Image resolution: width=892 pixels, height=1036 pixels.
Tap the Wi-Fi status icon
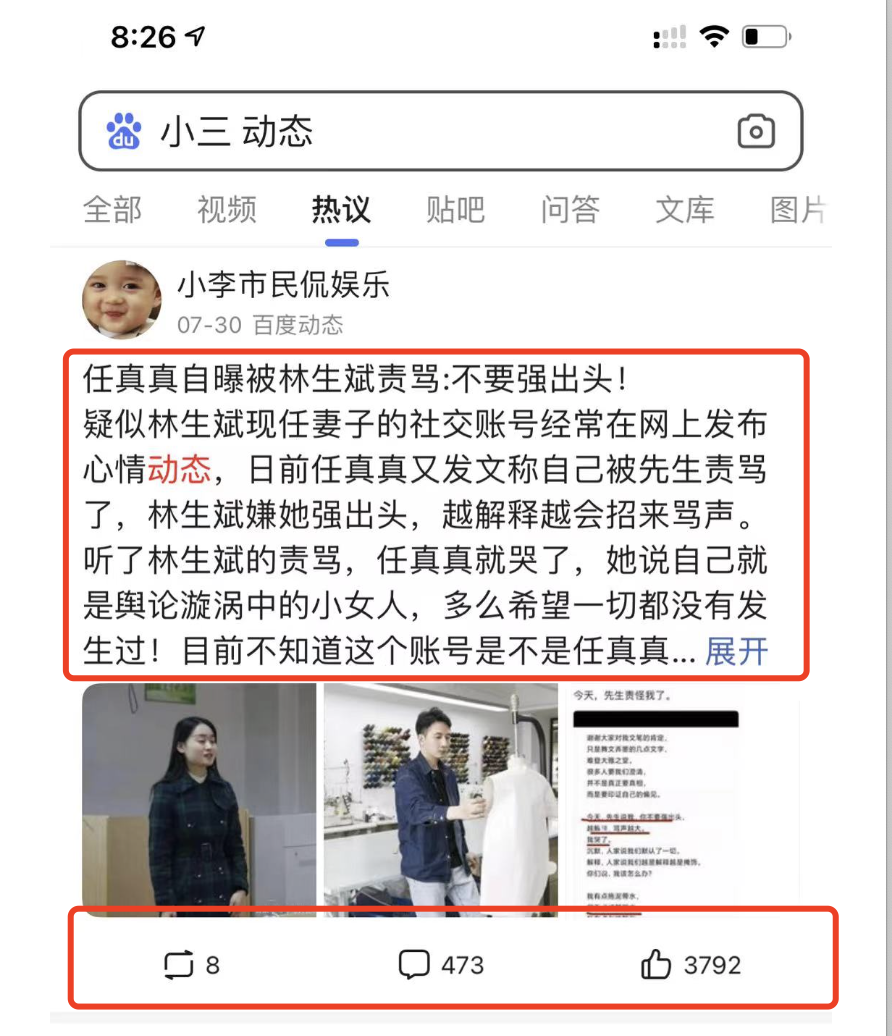(714, 36)
